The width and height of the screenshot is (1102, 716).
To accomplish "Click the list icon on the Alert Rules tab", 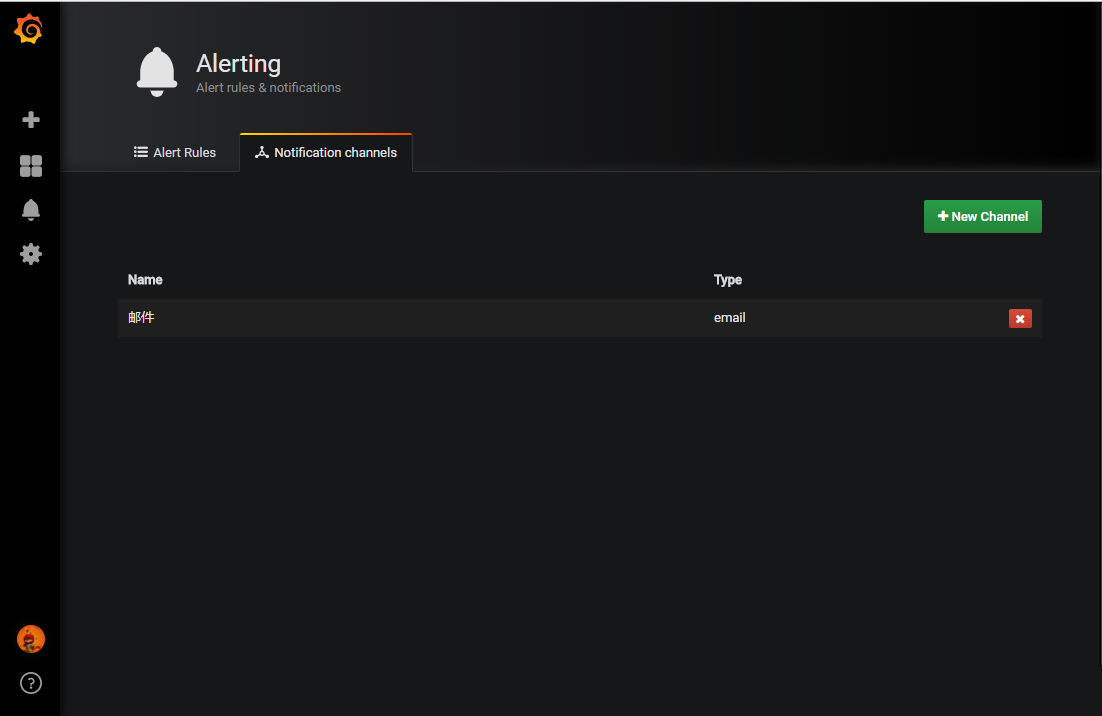I will pyautogui.click(x=139, y=152).
